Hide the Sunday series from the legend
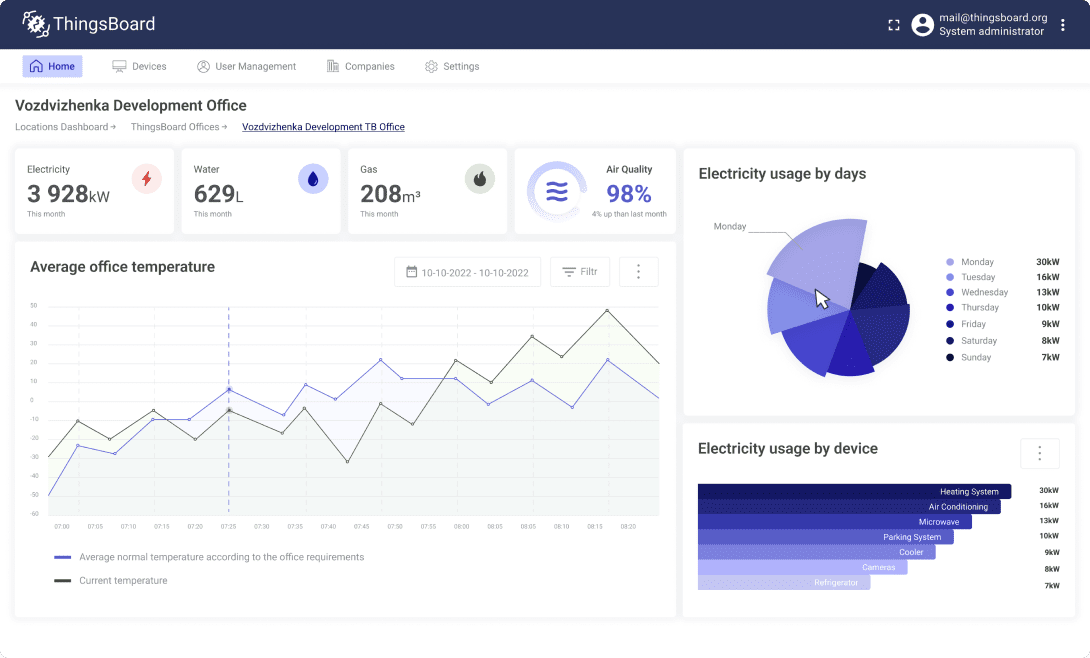The image size is (1090, 658). click(974, 356)
